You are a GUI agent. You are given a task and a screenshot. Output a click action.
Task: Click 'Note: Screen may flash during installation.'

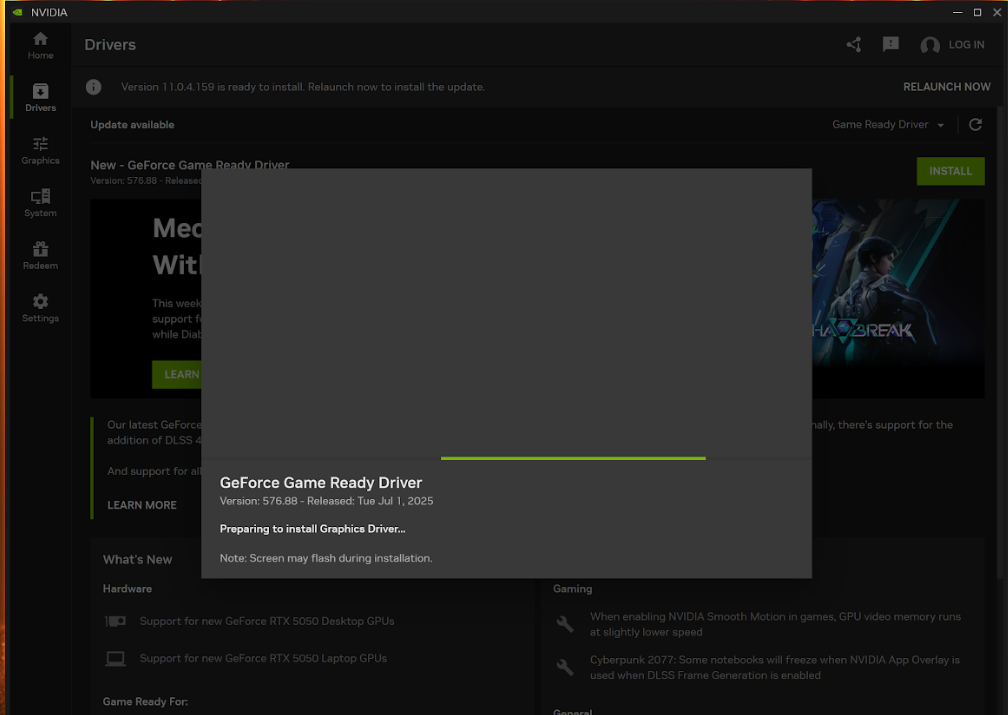[326, 558]
